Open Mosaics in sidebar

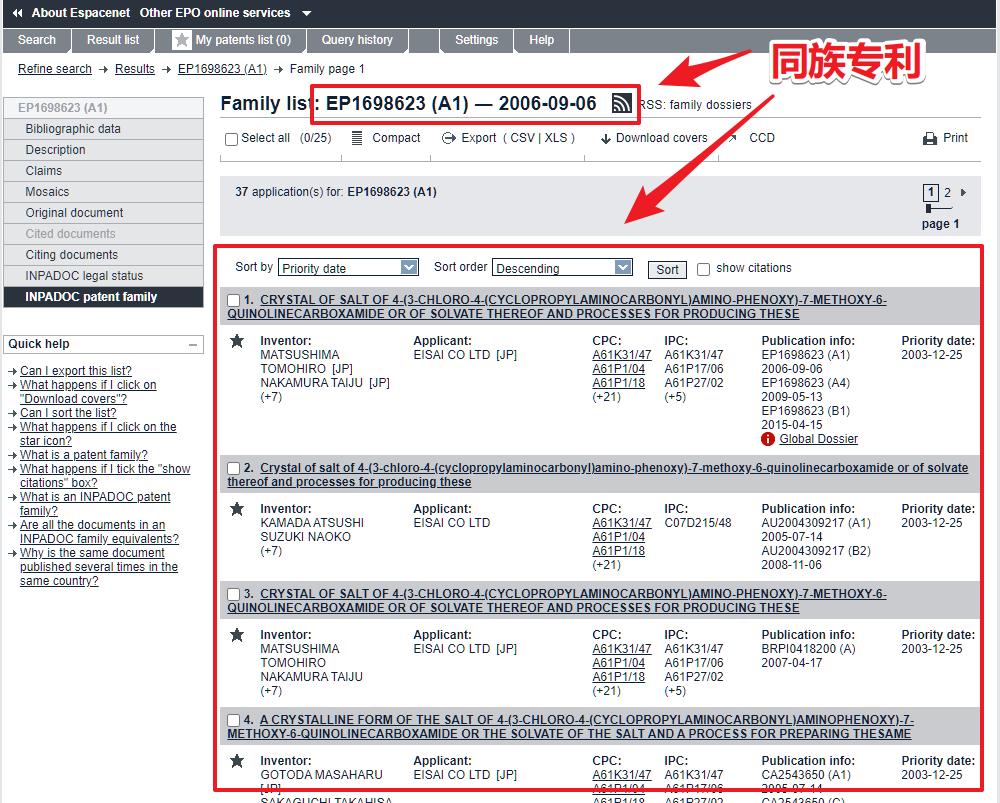[103, 192]
